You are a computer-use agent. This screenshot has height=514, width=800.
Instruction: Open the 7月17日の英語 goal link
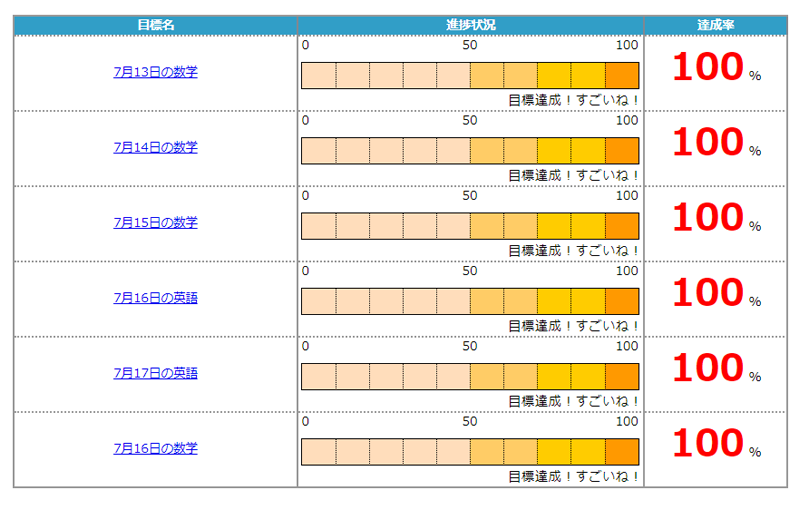(x=155, y=373)
